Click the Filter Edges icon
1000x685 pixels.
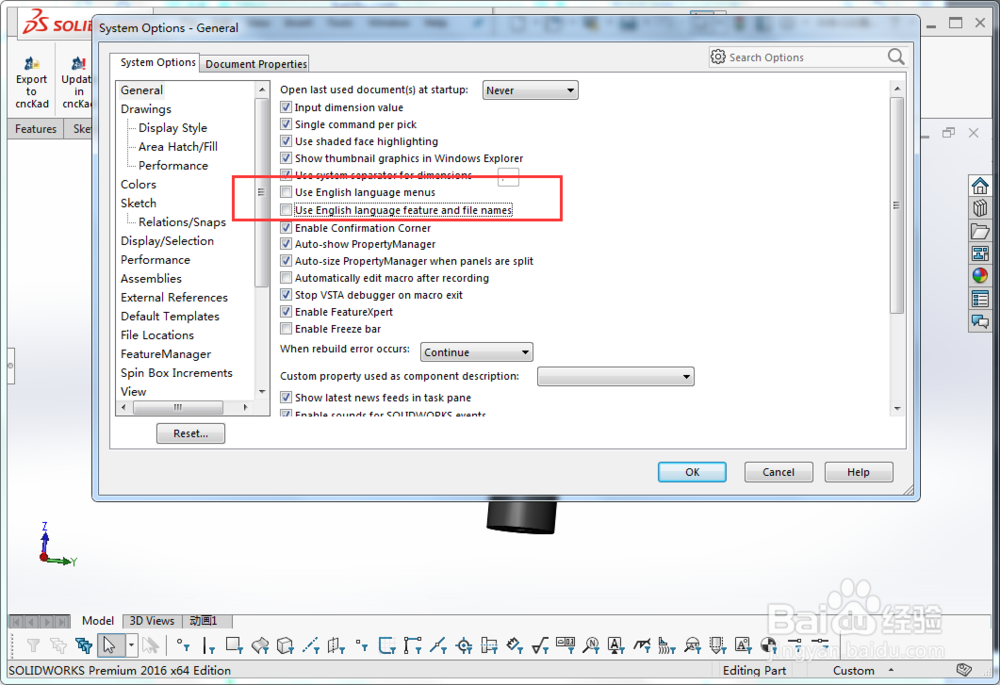209,646
